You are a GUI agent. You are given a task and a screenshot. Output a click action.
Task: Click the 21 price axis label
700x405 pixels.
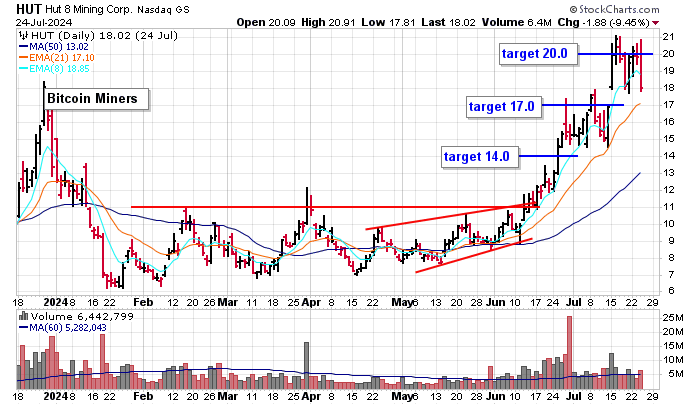(668, 37)
